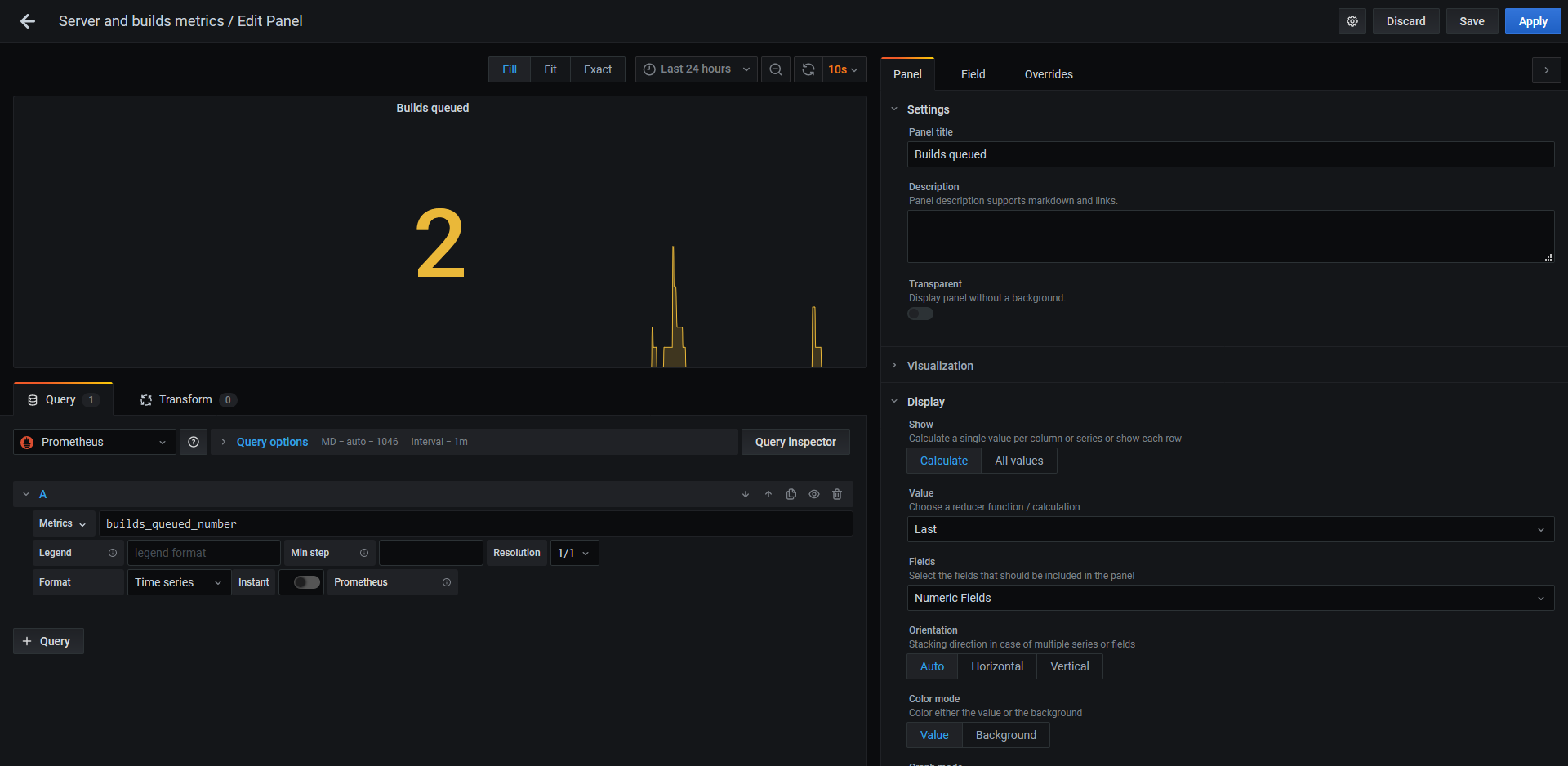Click Apply button
The height and width of the screenshot is (766, 1568).
click(x=1533, y=21)
